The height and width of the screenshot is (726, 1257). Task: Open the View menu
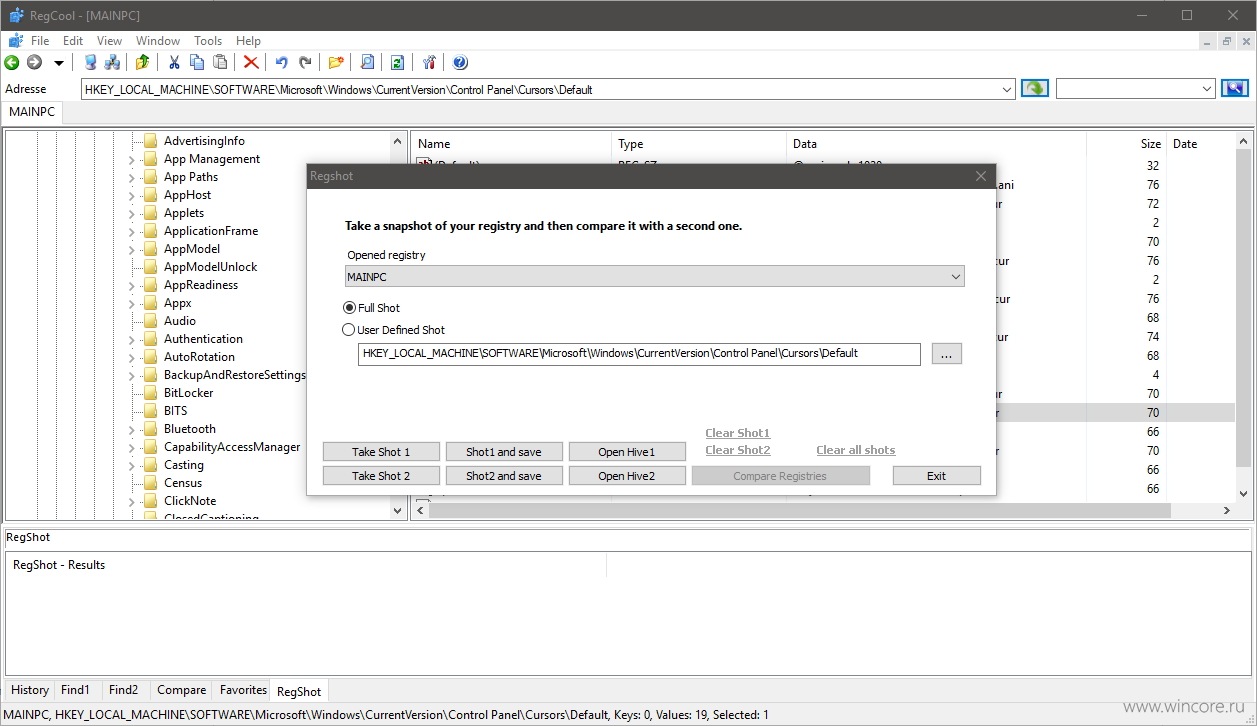(109, 41)
